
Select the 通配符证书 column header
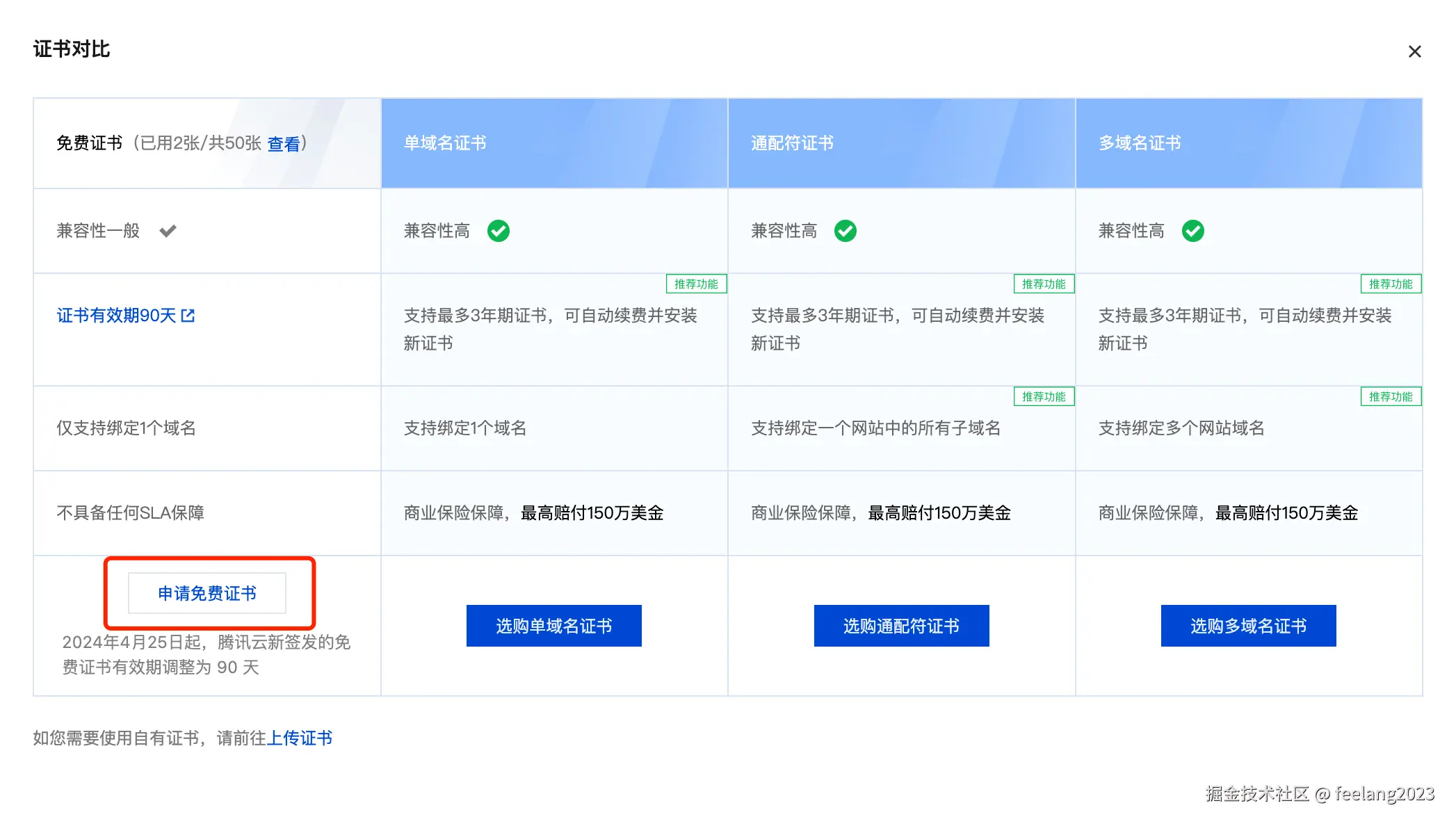click(x=792, y=143)
